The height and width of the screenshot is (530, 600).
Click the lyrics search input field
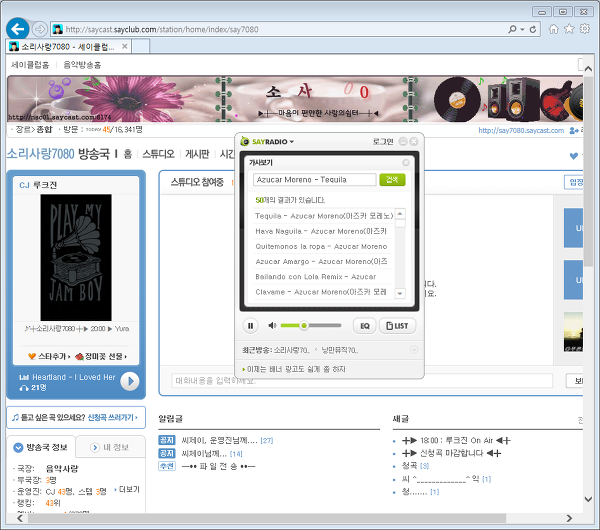[315, 179]
